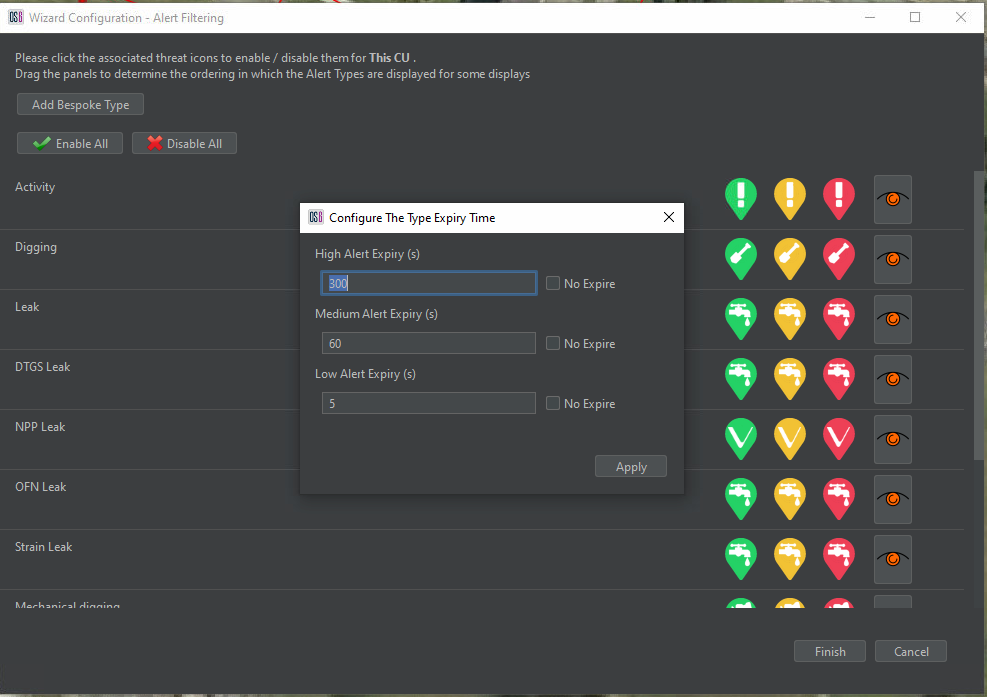Click the yellow Digging shovel icon
The height and width of the screenshot is (697, 987).
790,257
